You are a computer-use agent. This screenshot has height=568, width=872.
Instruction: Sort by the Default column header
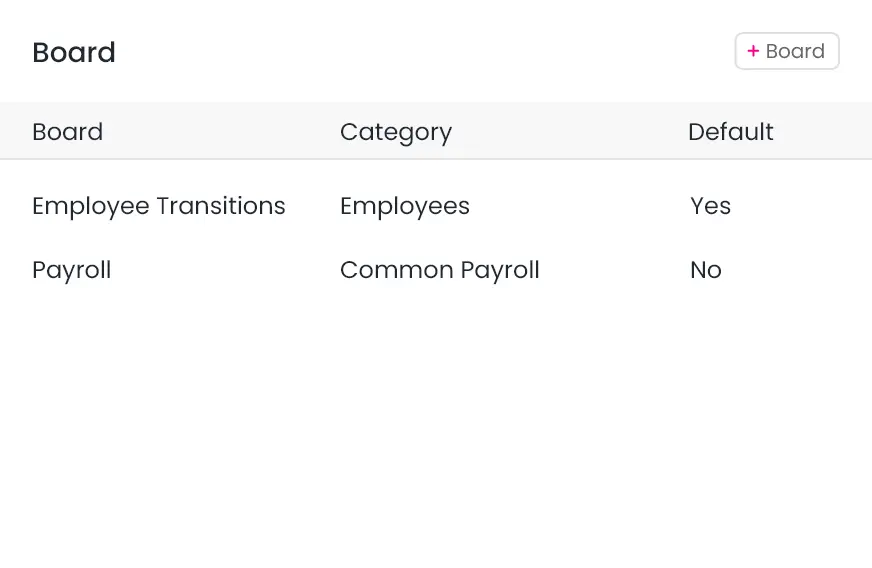click(x=730, y=132)
